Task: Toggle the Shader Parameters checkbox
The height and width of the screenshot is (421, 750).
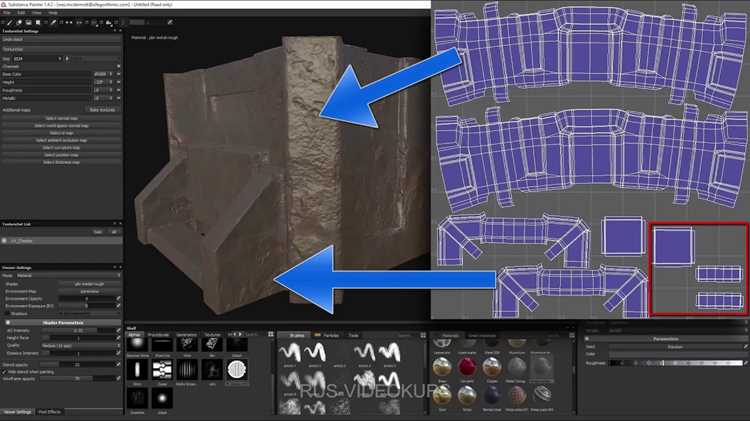Action: tap(8, 322)
